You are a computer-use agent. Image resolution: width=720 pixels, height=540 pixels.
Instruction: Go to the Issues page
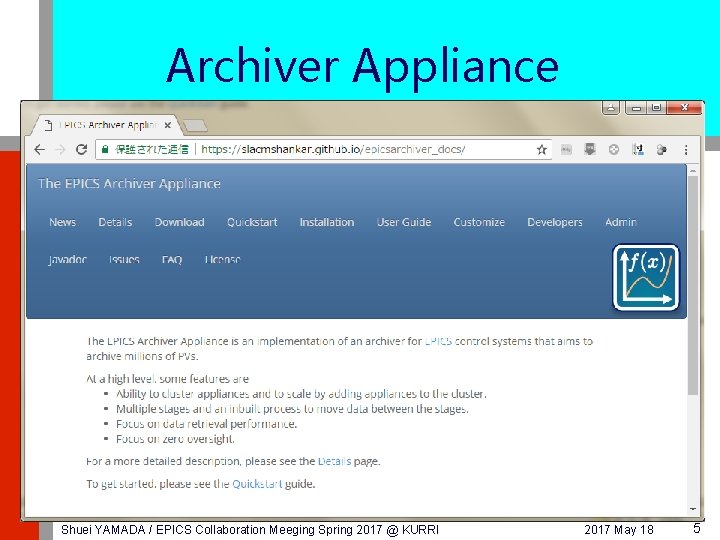pos(124,260)
